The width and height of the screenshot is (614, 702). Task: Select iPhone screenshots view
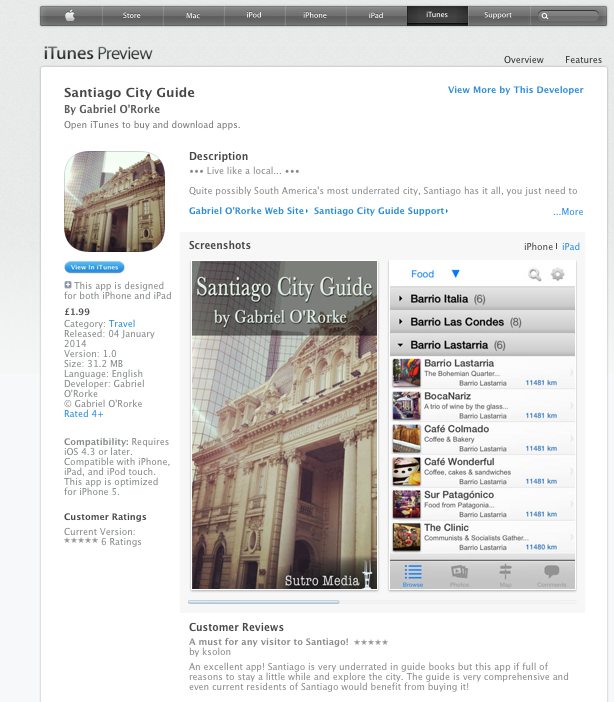[539, 247]
